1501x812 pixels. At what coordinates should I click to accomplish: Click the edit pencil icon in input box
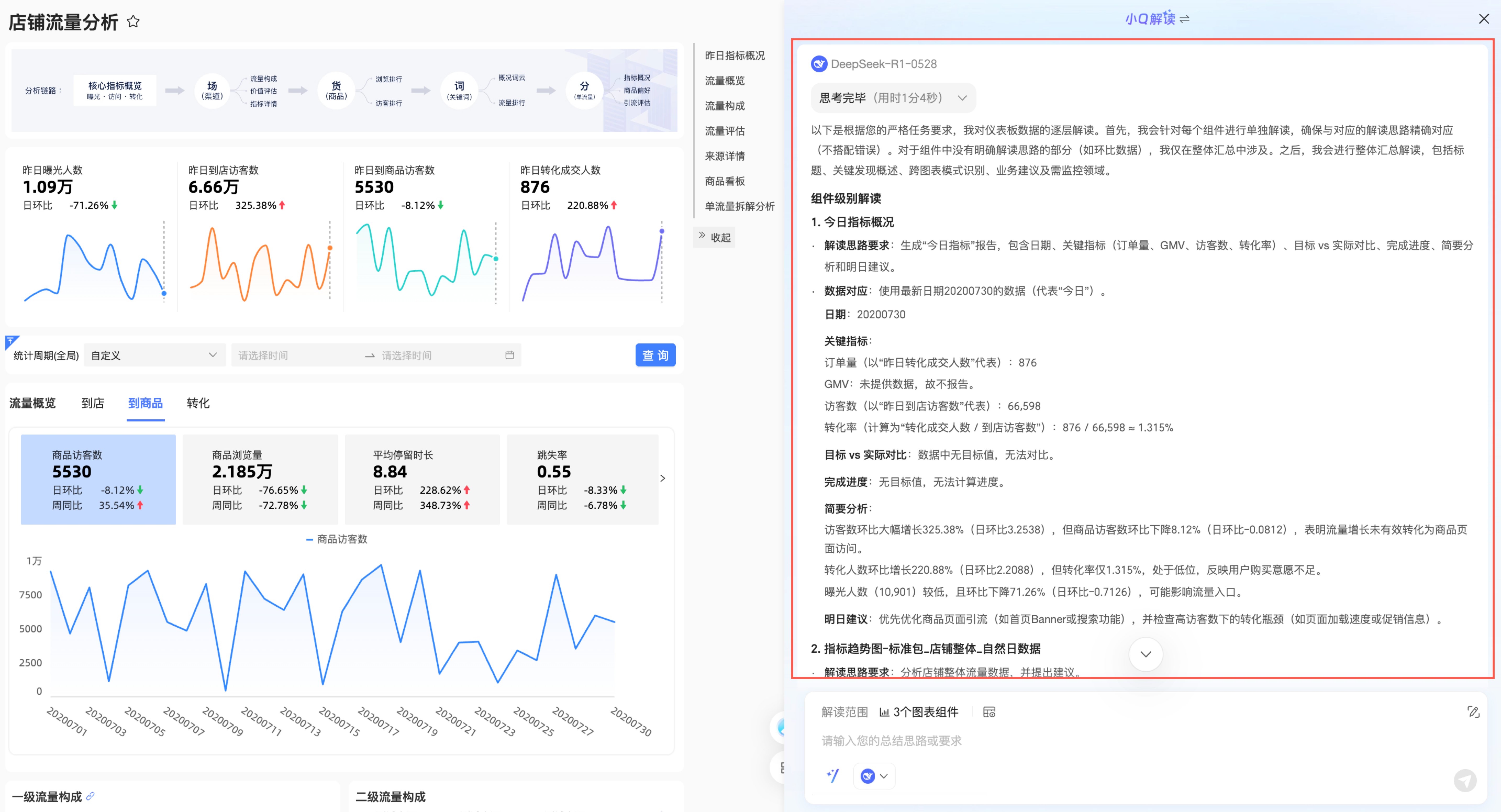(x=1473, y=711)
